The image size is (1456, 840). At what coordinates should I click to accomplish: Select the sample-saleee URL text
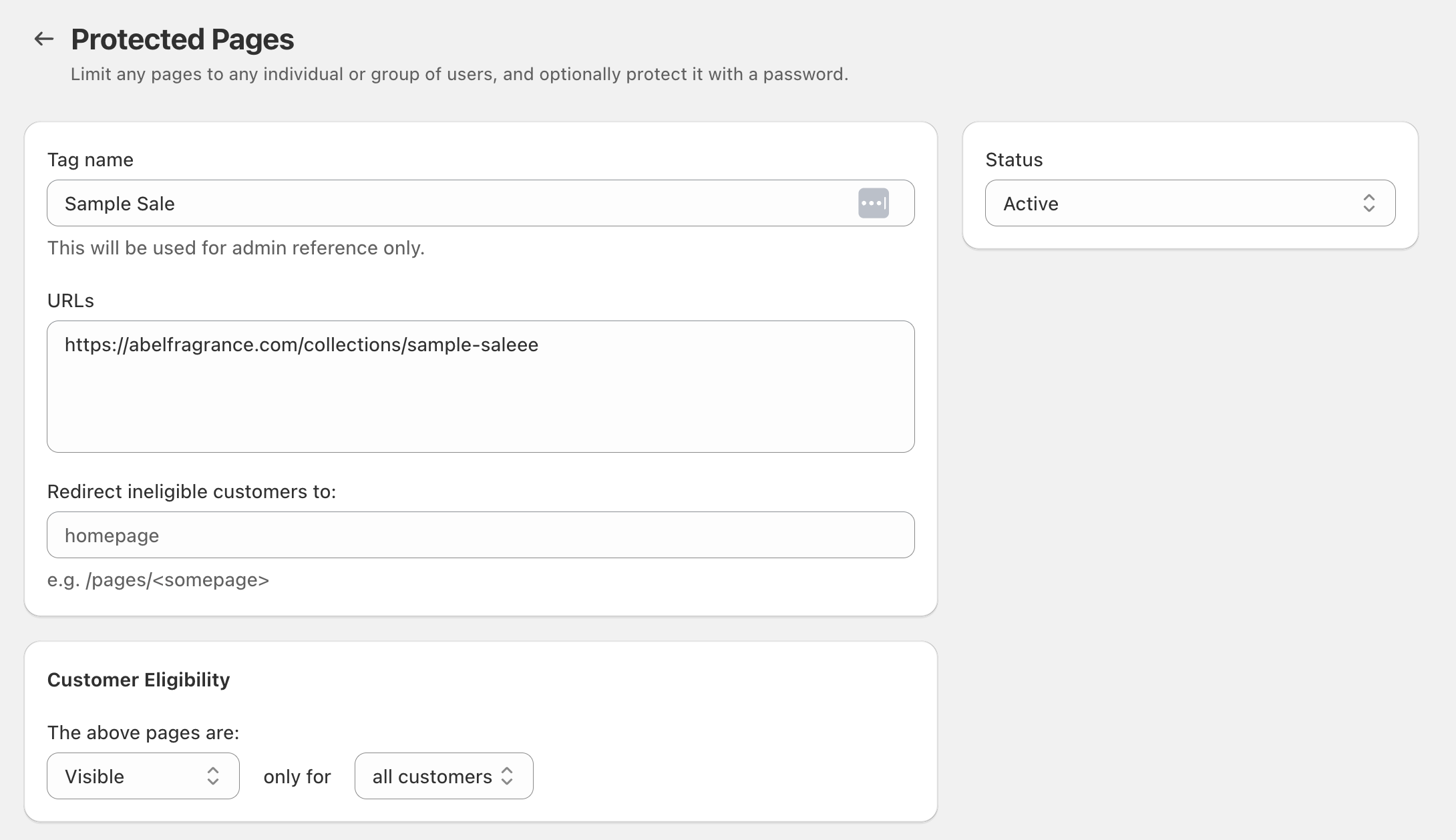(301, 345)
